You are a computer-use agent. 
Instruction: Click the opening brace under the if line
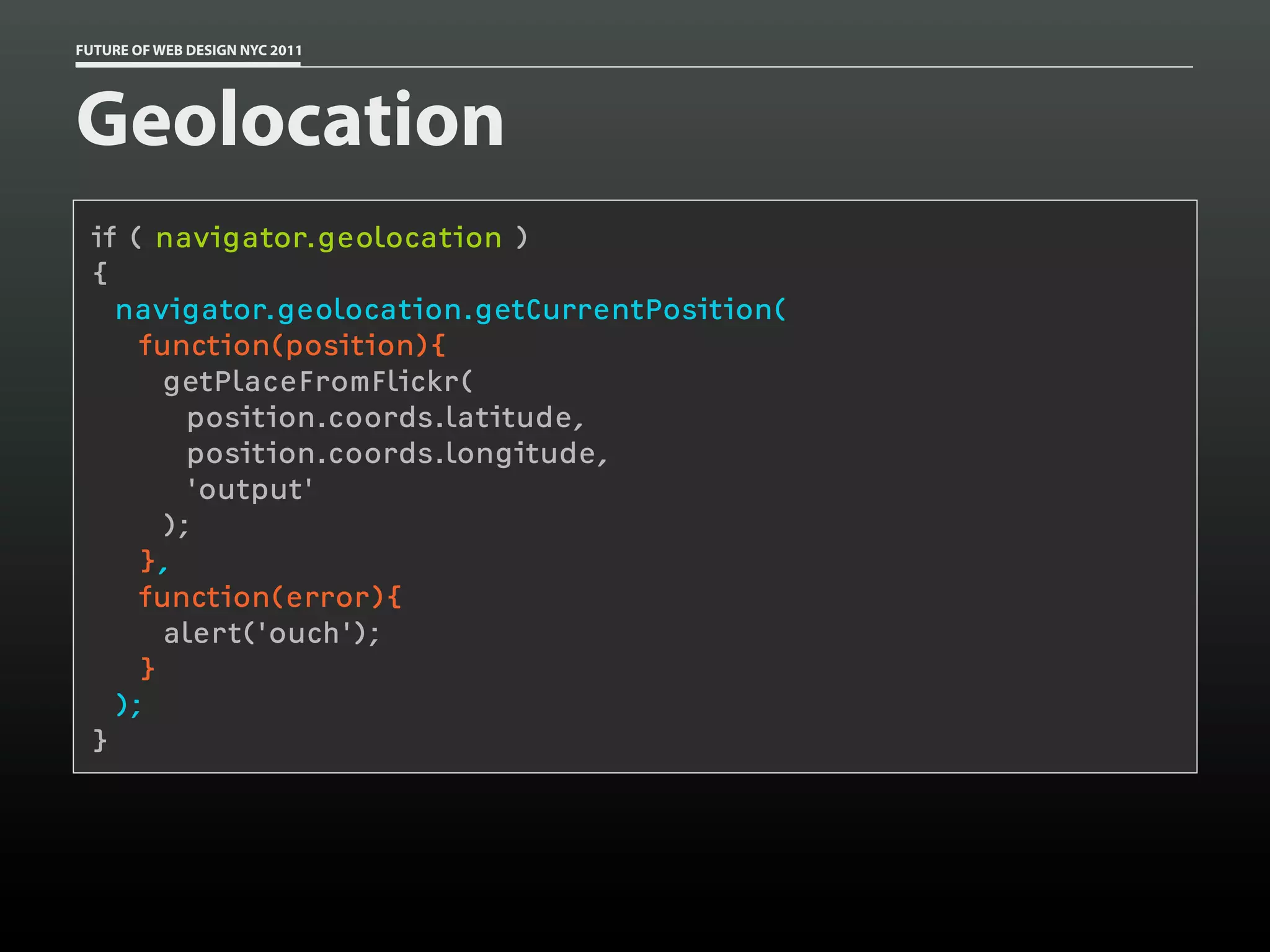[x=100, y=273]
